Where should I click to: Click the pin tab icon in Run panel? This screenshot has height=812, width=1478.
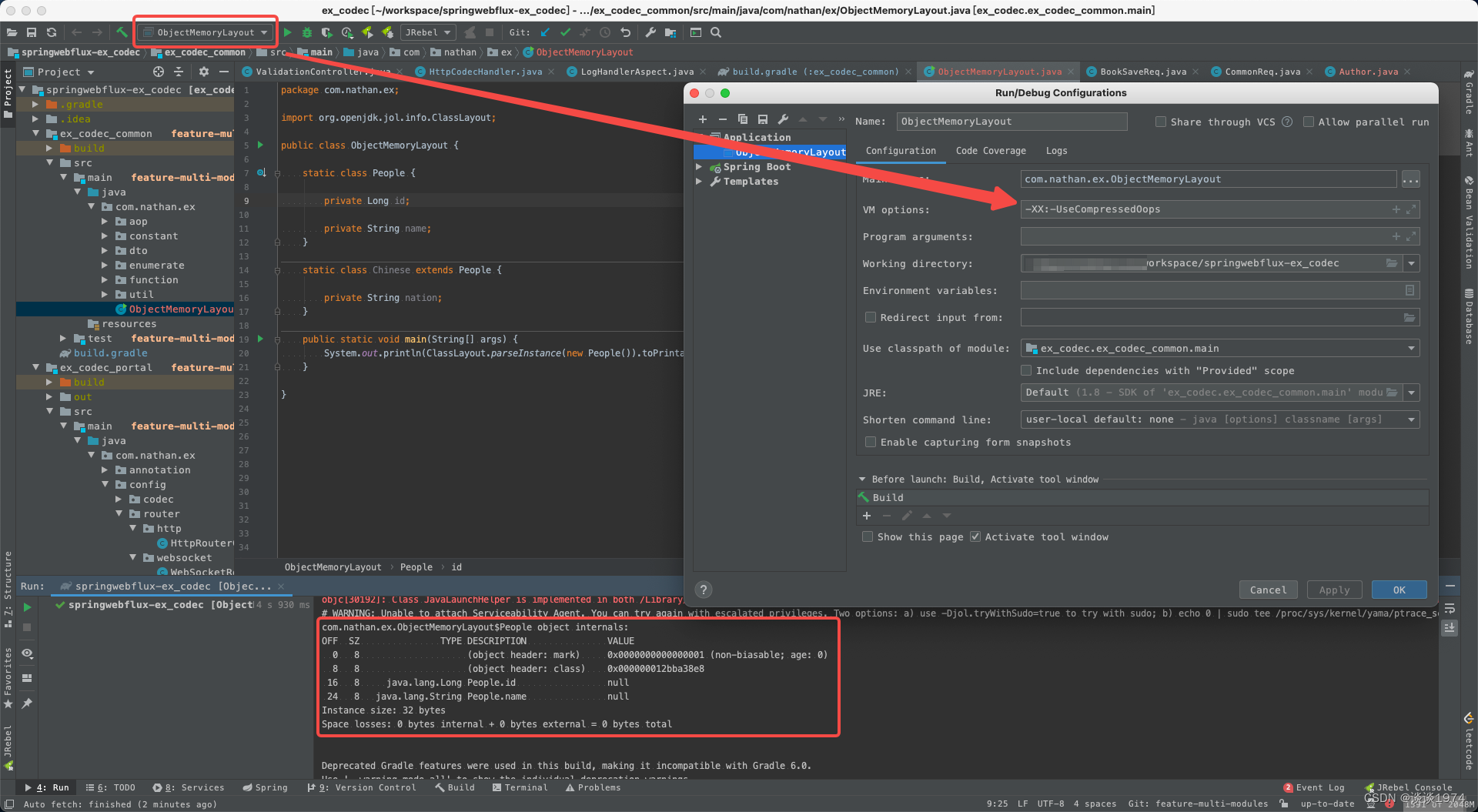point(27,703)
